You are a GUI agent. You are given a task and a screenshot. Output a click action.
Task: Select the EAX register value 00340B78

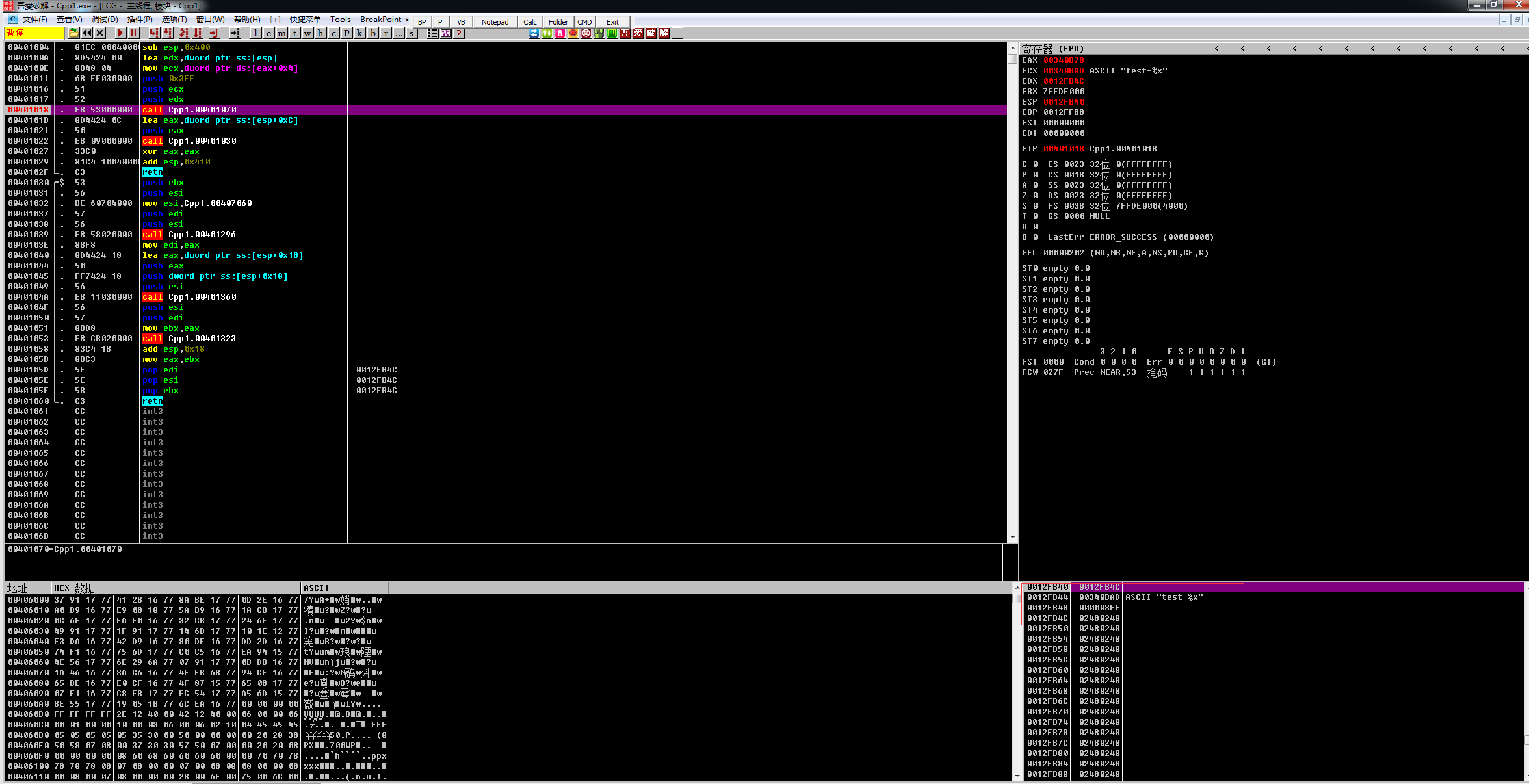pos(1064,60)
